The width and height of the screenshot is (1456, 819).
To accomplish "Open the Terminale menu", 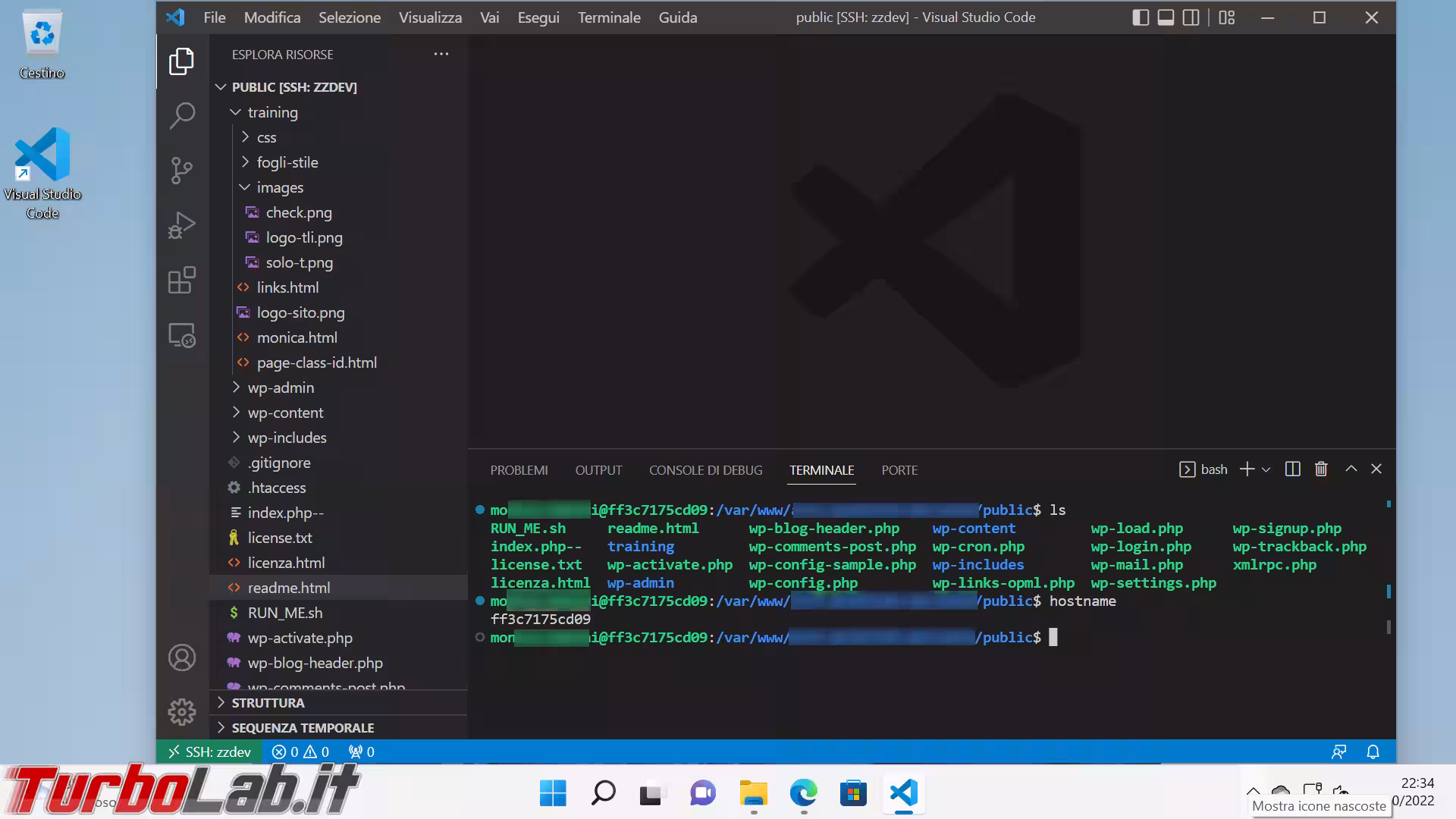I will click(608, 17).
